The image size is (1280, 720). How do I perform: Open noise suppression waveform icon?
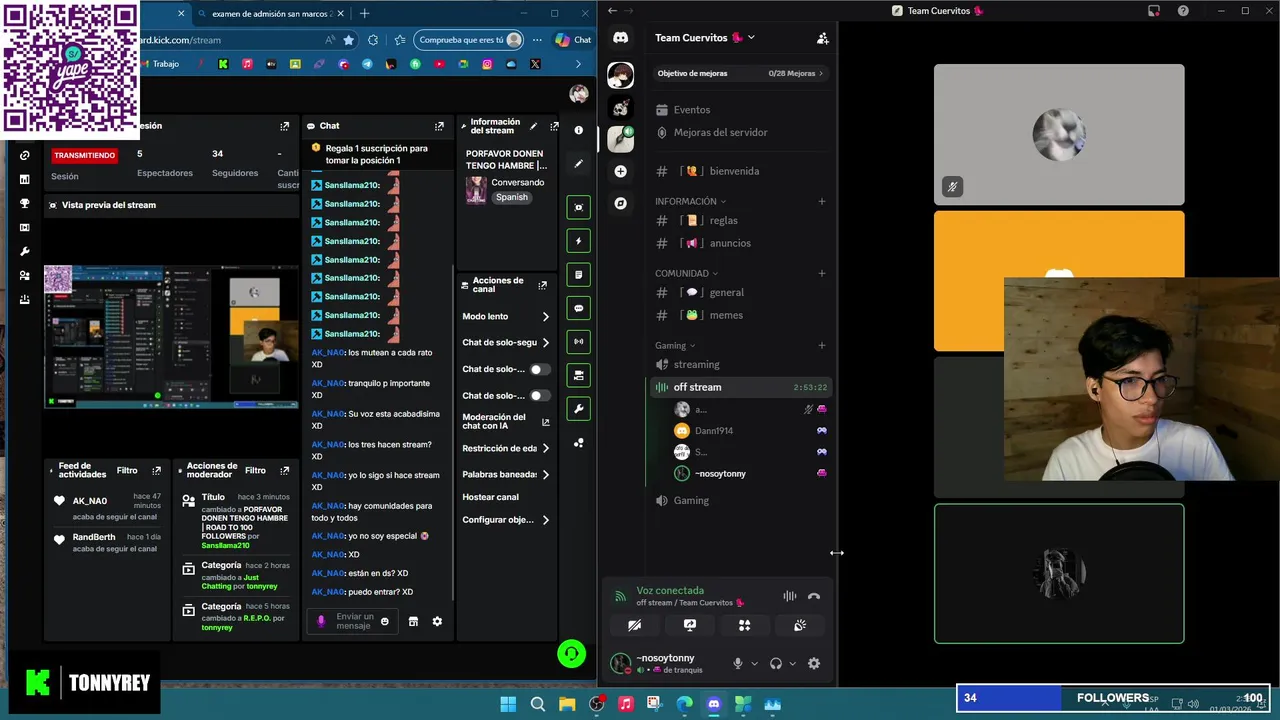click(x=789, y=596)
